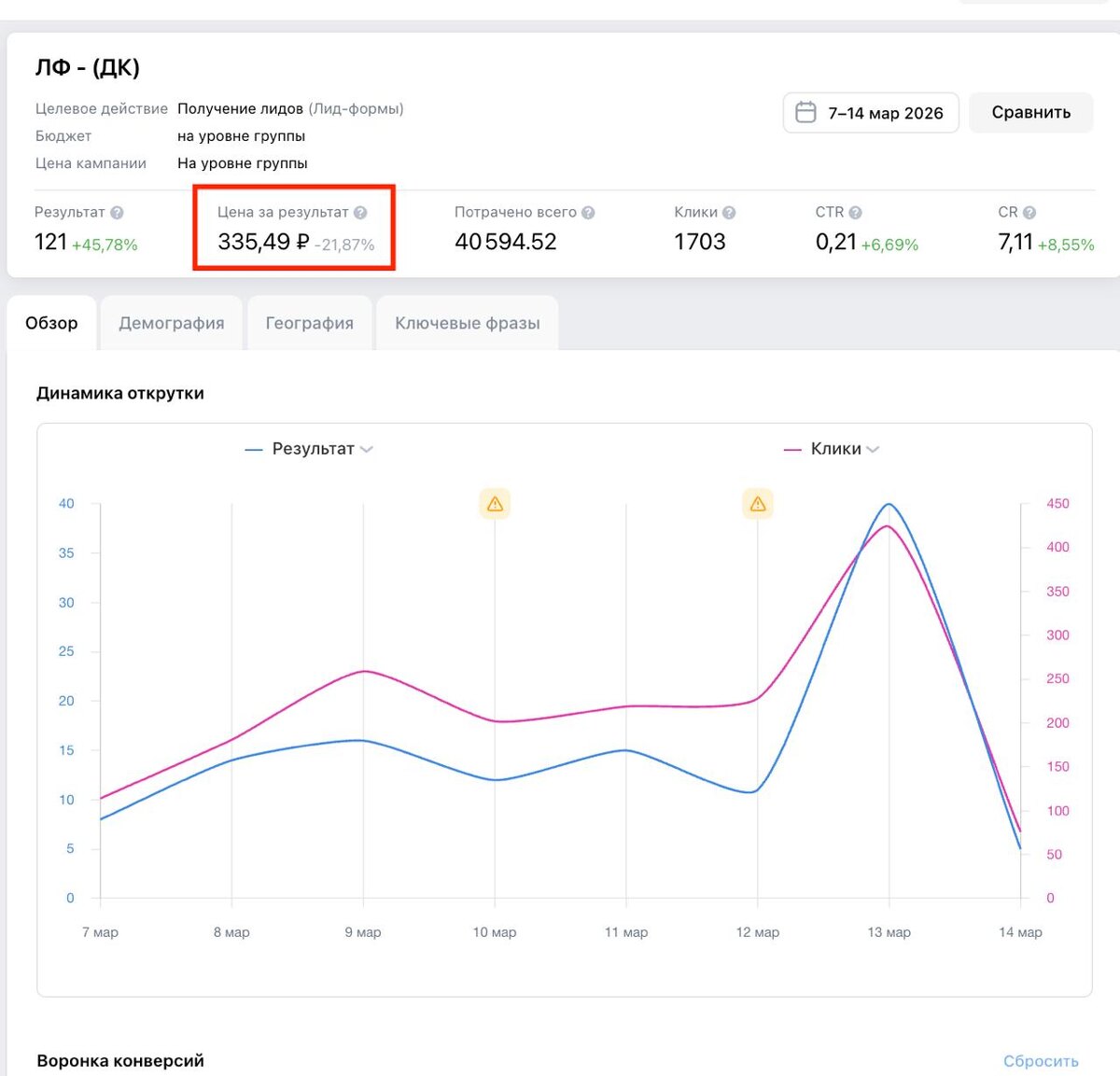1120x1076 pixels.
Task: Click the 40 left axis value
Action: [66, 503]
